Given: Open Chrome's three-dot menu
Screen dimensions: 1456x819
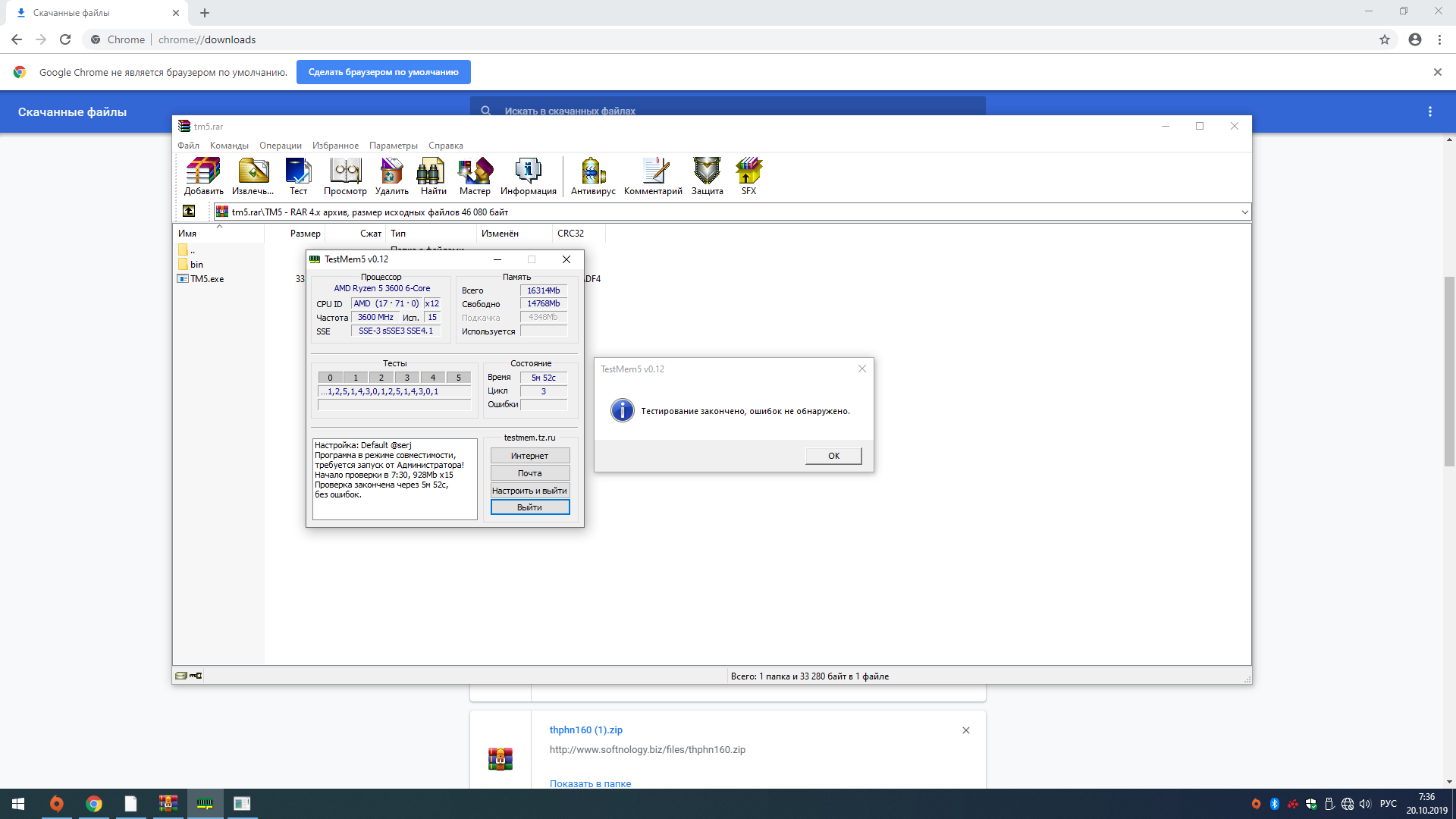Looking at the screenshot, I should (1439, 39).
